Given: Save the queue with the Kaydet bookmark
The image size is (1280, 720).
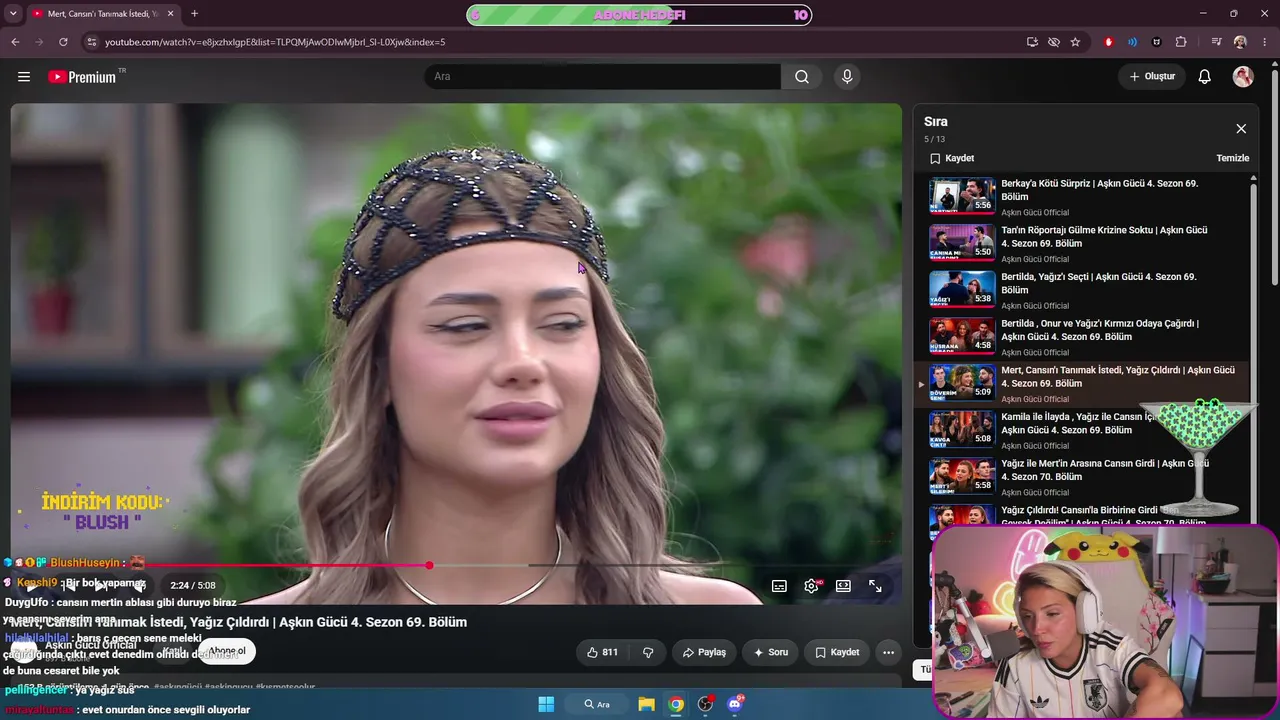Looking at the screenshot, I should click(952, 158).
